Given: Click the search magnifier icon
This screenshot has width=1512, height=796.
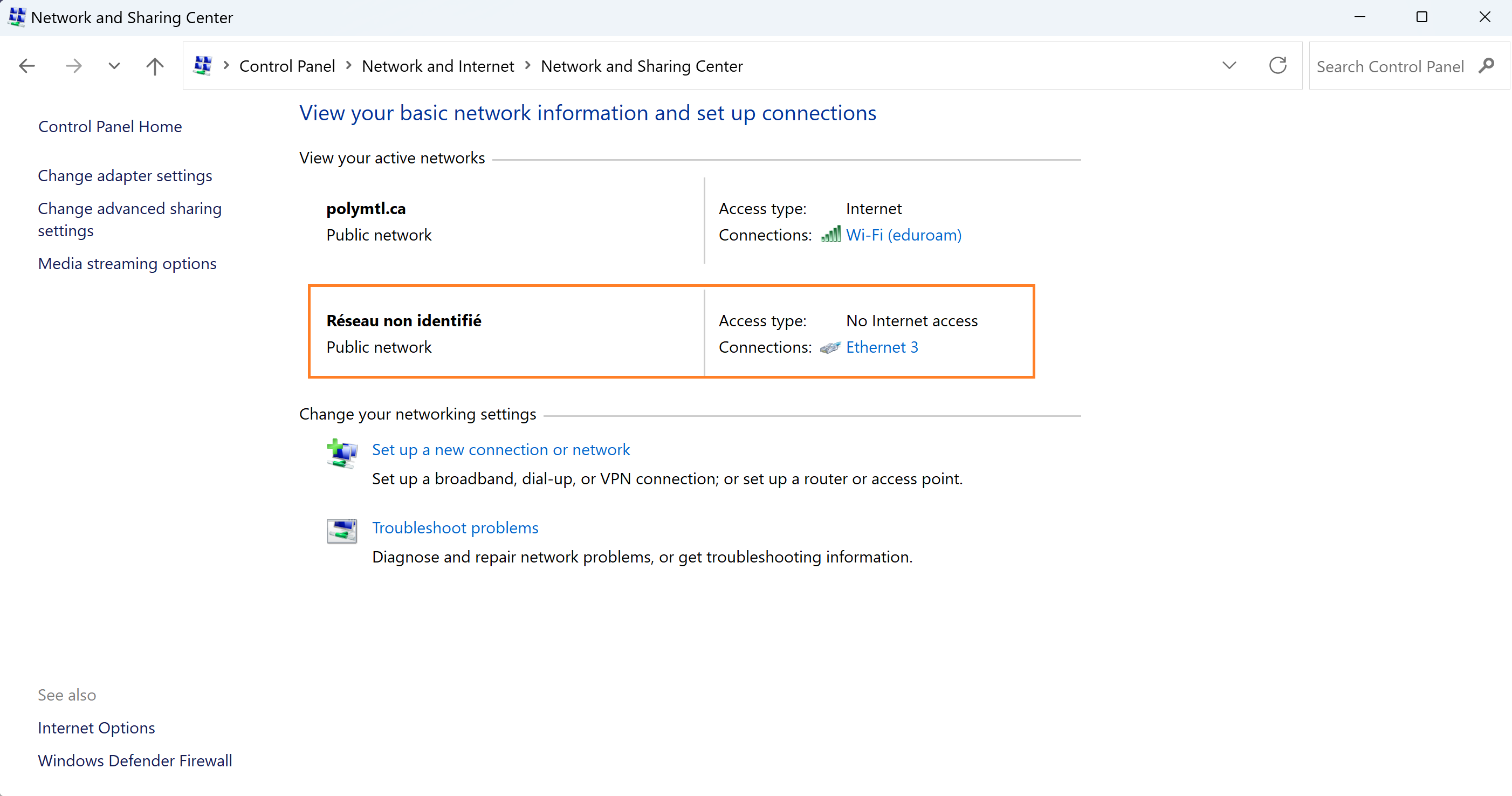Looking at the screenshot, I should point(1487,66).
